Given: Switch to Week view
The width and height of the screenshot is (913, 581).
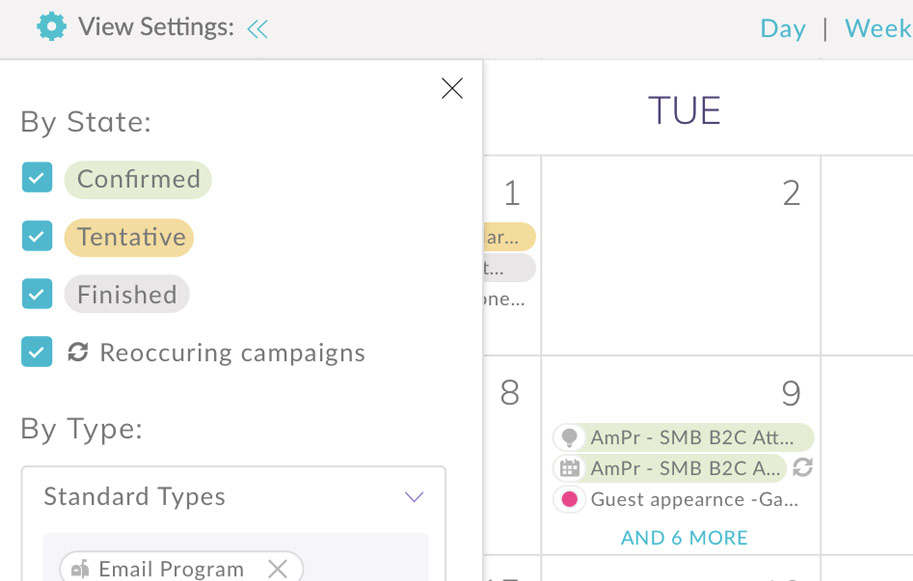Looking at the screenshot, I should (877, 29).
